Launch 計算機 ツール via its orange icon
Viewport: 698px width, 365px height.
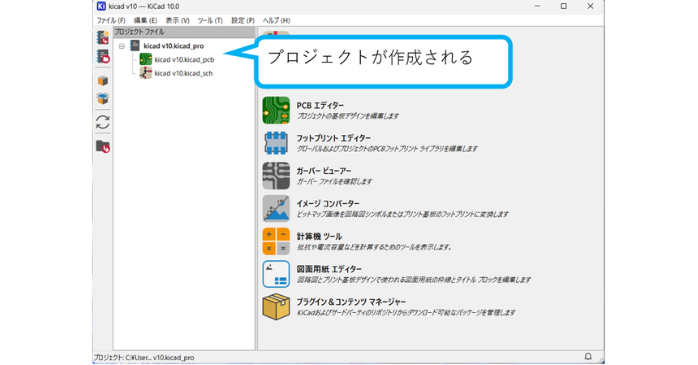(276, 241)
